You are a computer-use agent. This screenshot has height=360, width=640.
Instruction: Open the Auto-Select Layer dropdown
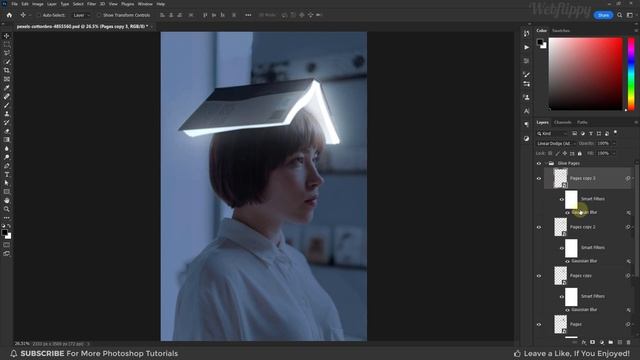point(82,15)
